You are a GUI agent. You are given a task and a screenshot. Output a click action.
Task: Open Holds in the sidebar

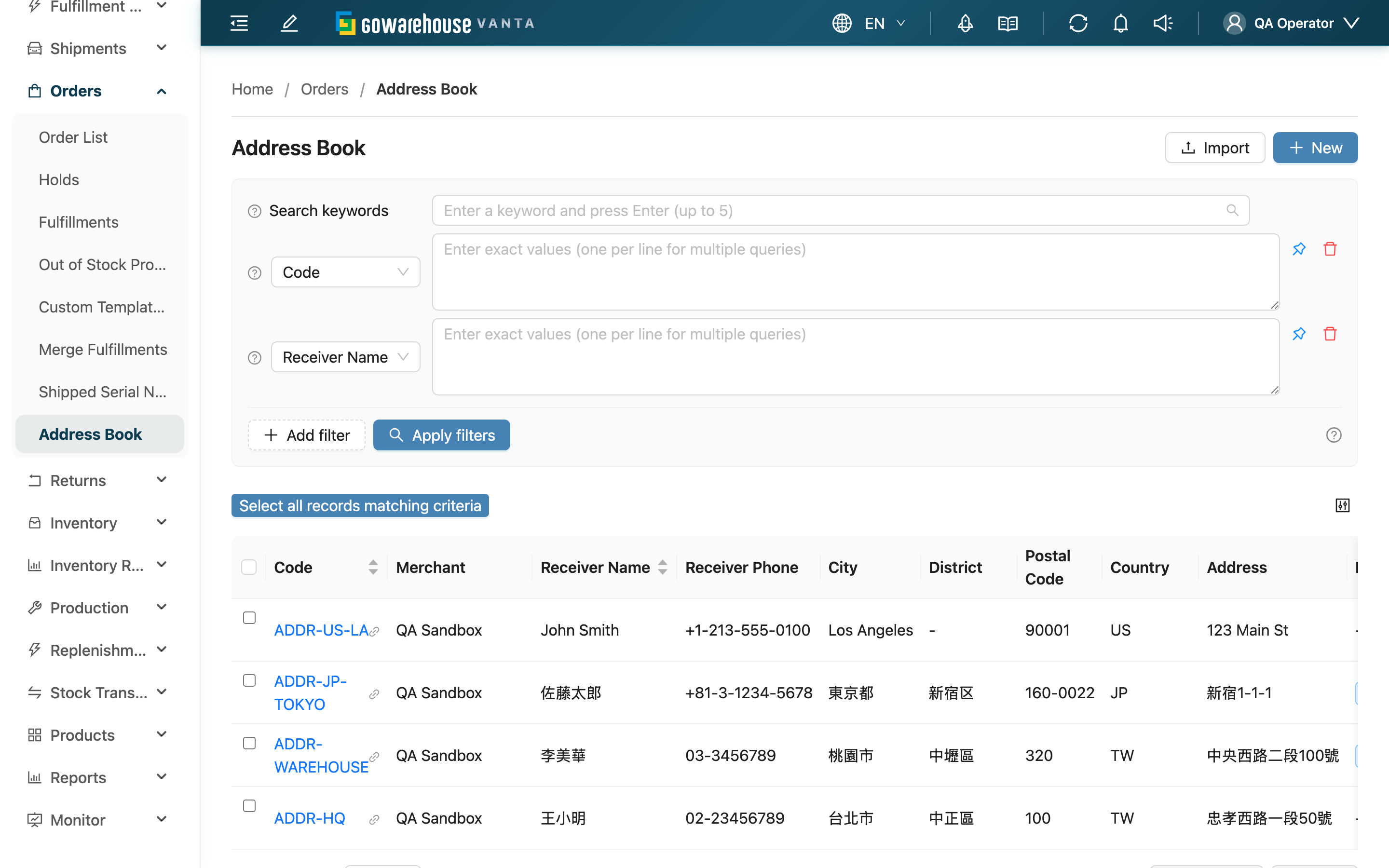point(100,180)
